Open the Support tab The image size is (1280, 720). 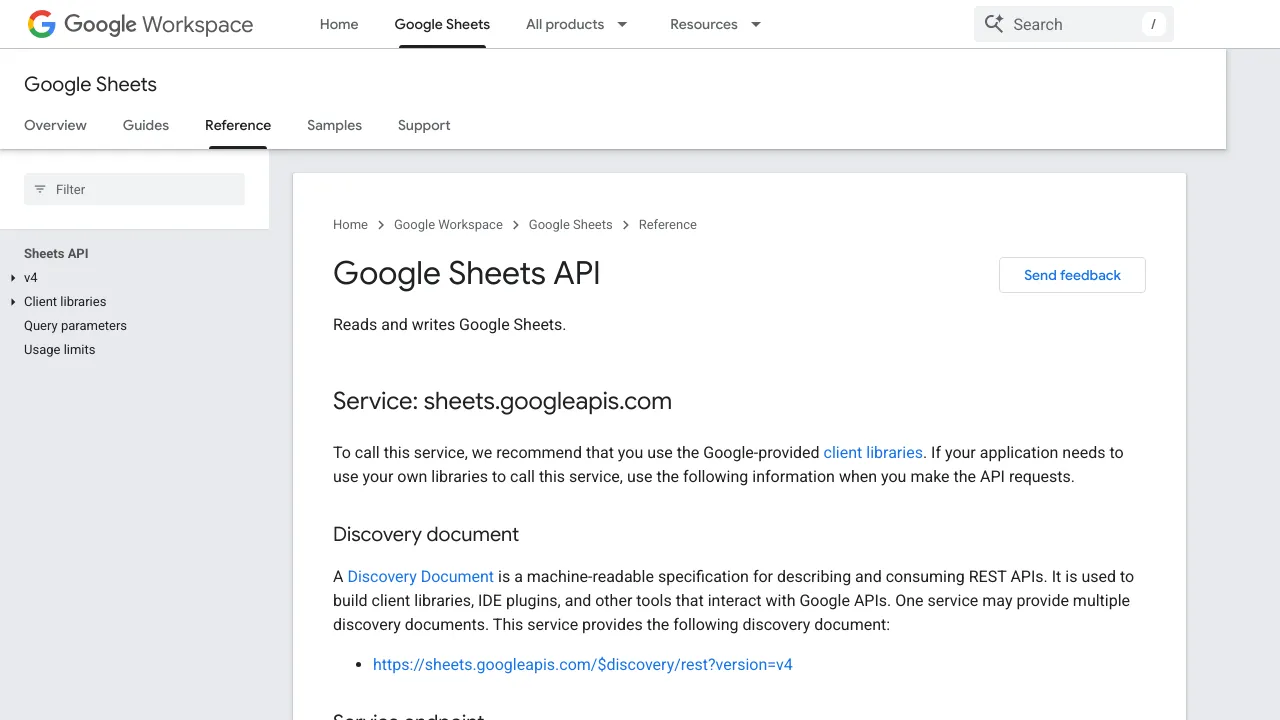click(x=424, y=125)
